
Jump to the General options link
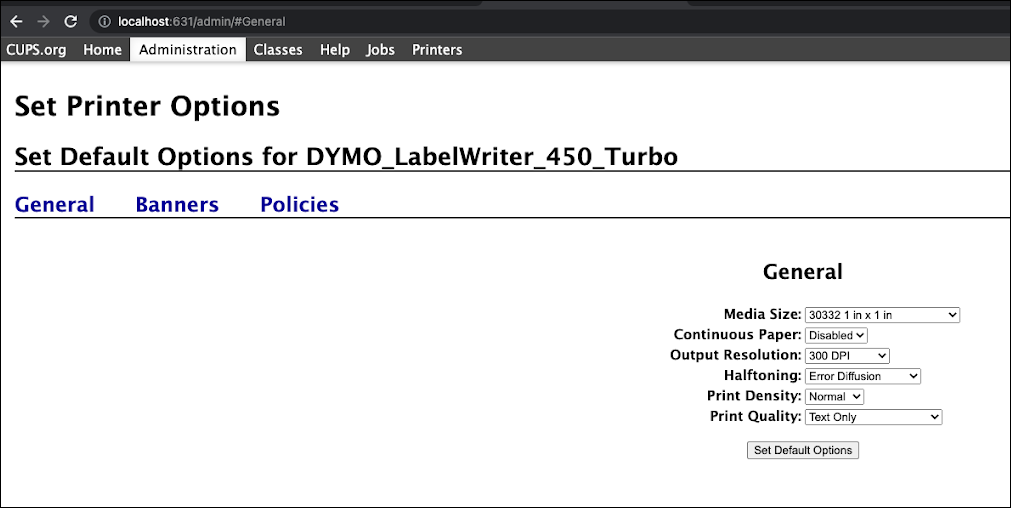coord(55,204)
